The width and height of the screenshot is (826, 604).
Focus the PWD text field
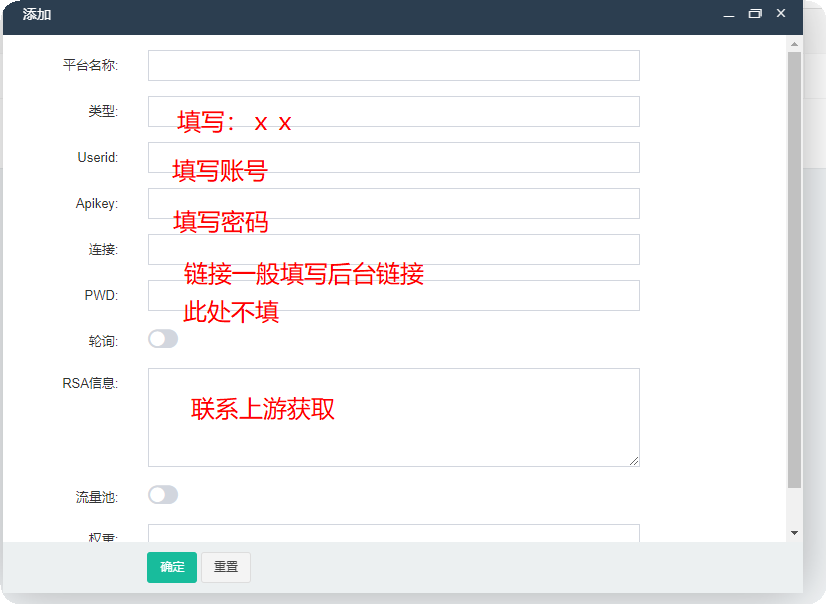[x=394, y=295]
